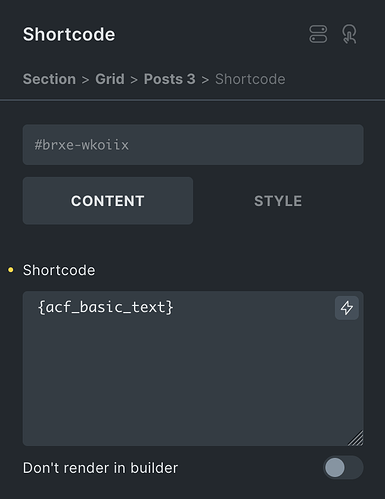Click the arrow separator after Grid
This screenshot has height=499, width=385.
click(134, 80)
